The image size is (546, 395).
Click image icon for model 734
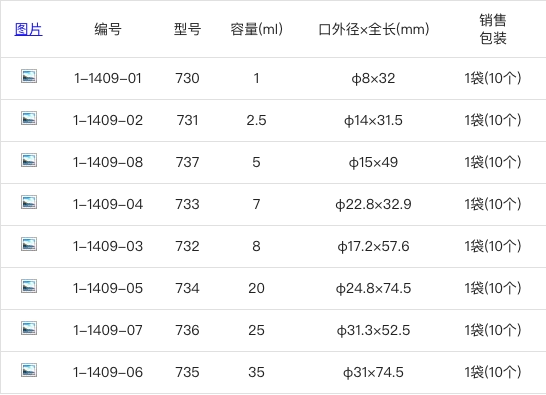click(29, 286)
